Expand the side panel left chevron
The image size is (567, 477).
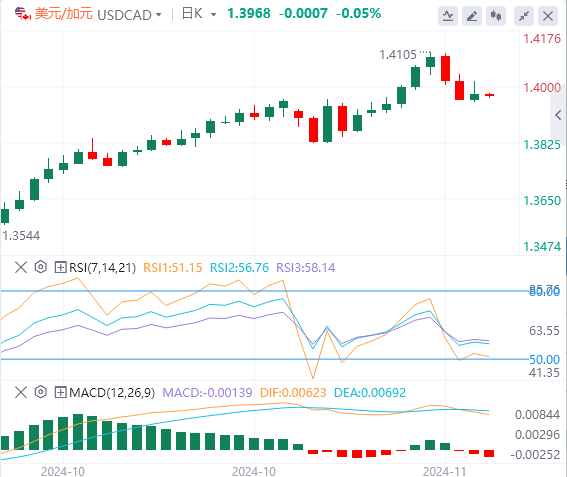tap(558, 115)
